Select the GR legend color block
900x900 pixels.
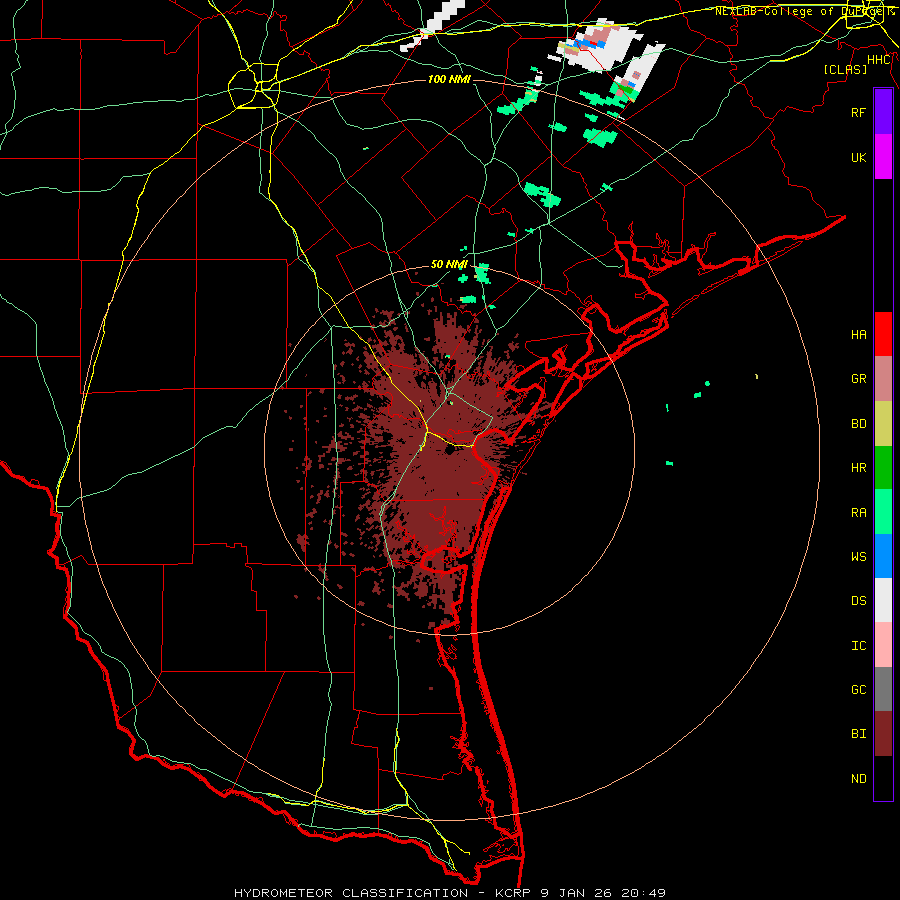coord(883,379)
